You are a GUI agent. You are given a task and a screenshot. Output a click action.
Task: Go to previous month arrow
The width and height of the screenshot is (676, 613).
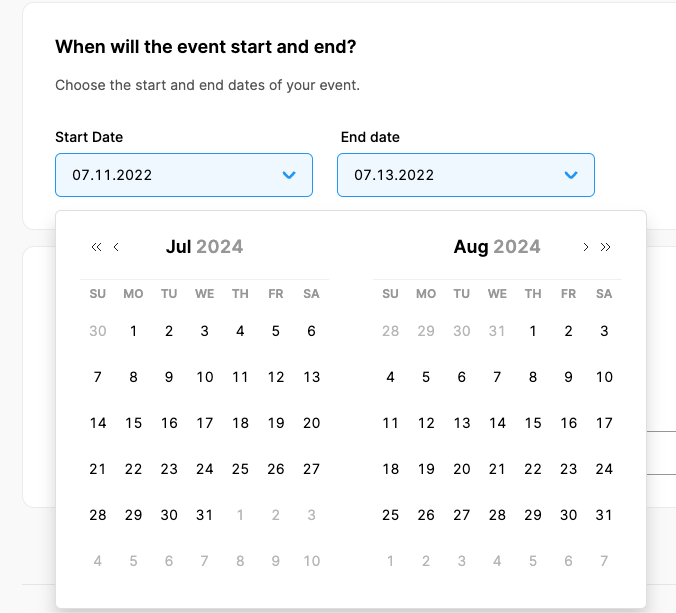point(116,247)
